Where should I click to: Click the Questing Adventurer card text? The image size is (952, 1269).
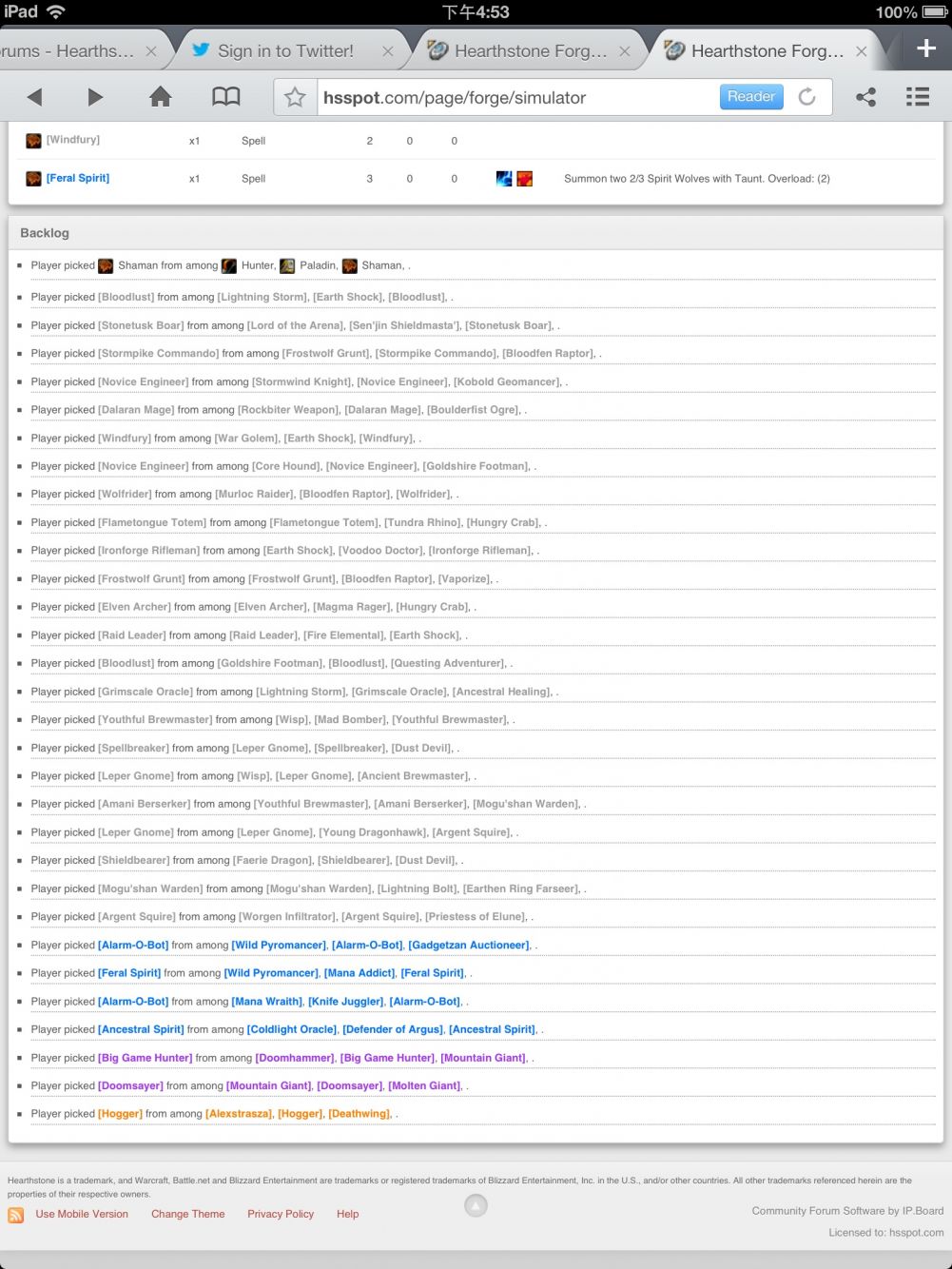(448, 663)
